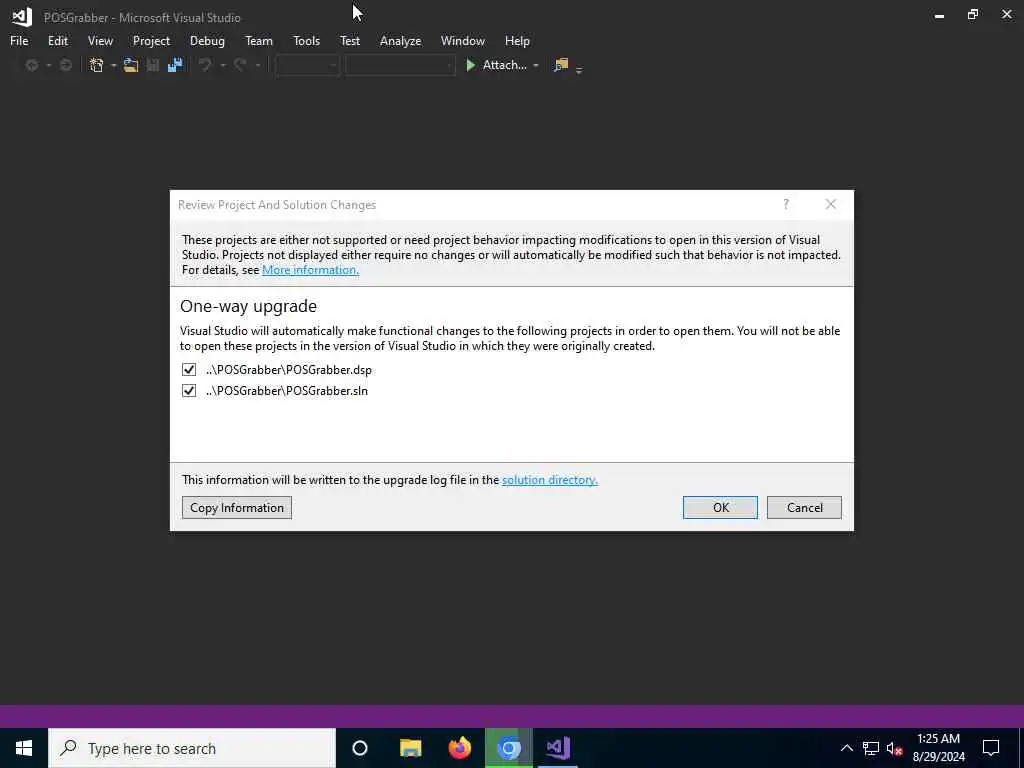Launch Firefox from taskbar

click(x=460, y=748)
